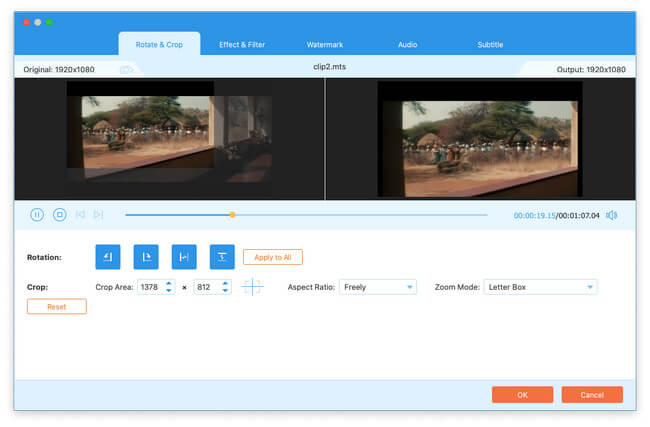Screen dimensions: 650x427
Task: Click the playback progress slider handle
Action: click(232, 214)
